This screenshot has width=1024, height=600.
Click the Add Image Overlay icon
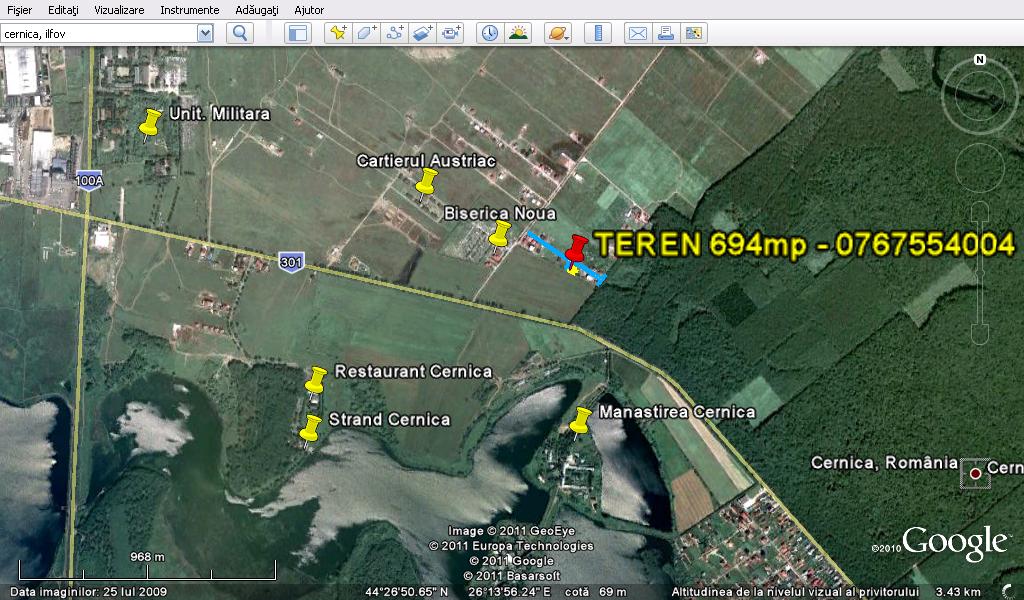coord(422,33)
